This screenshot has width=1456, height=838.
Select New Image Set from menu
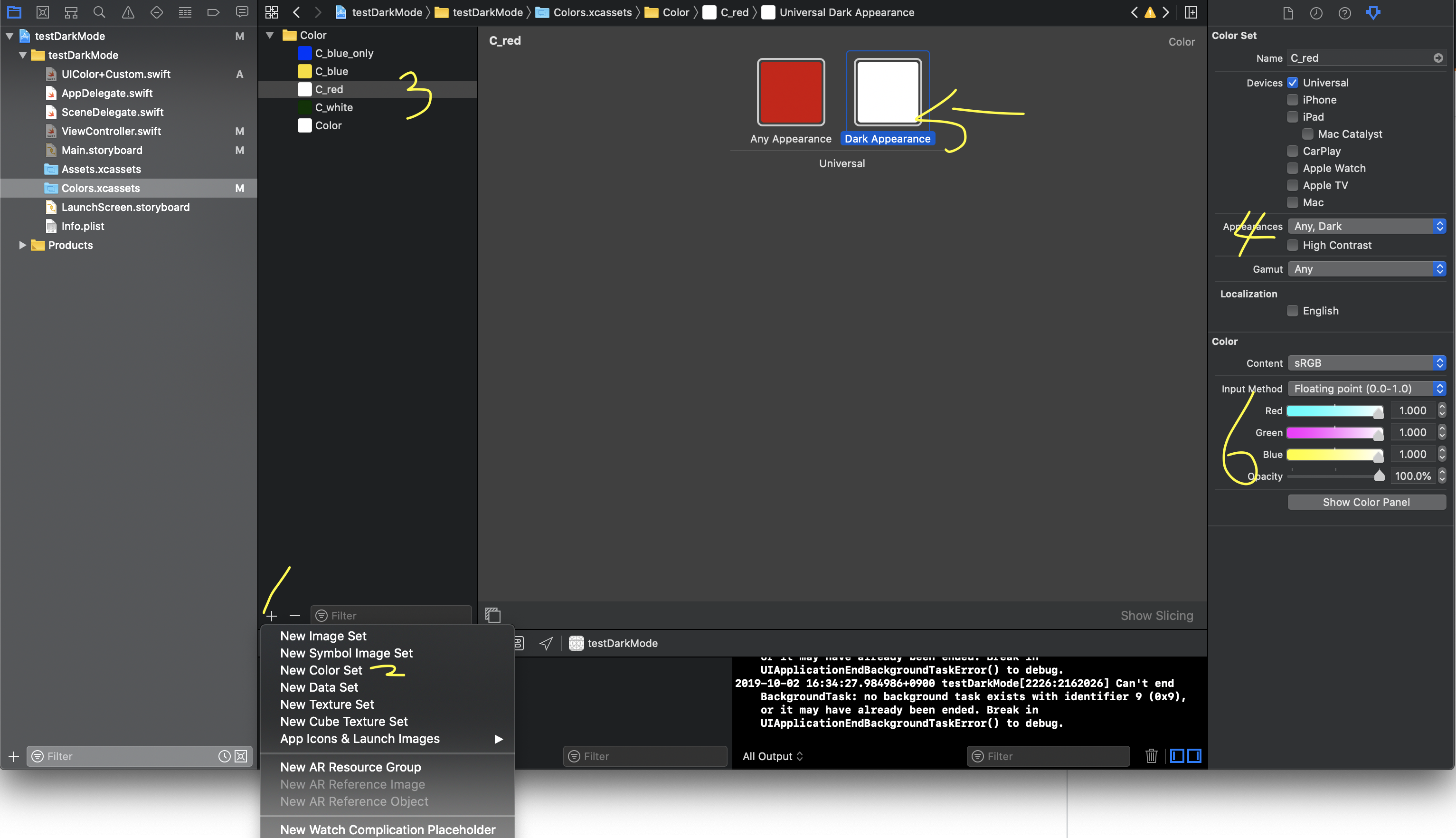click(323, 636)
